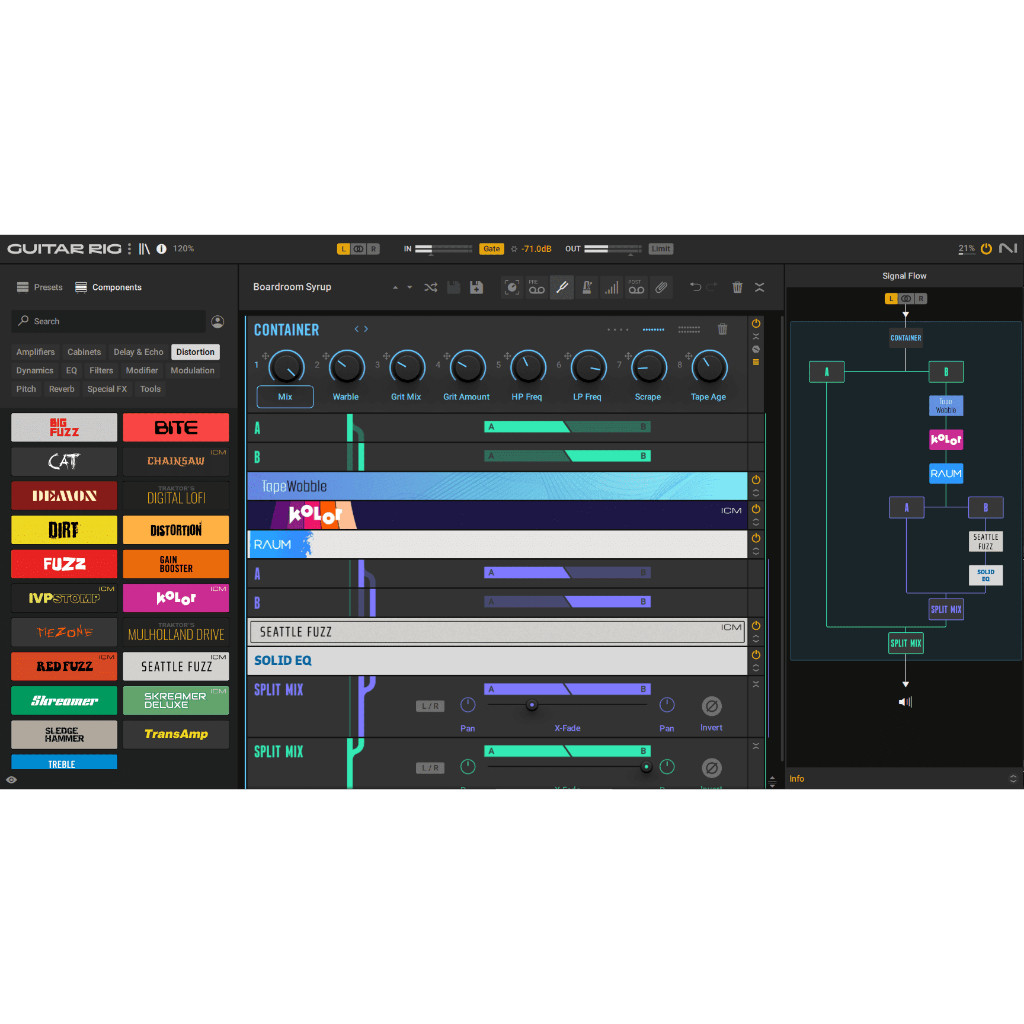The width and height of the screenshot is (1024, 1024).
Task: Delete the Container using its trash icon
Action: pos(722,329)
